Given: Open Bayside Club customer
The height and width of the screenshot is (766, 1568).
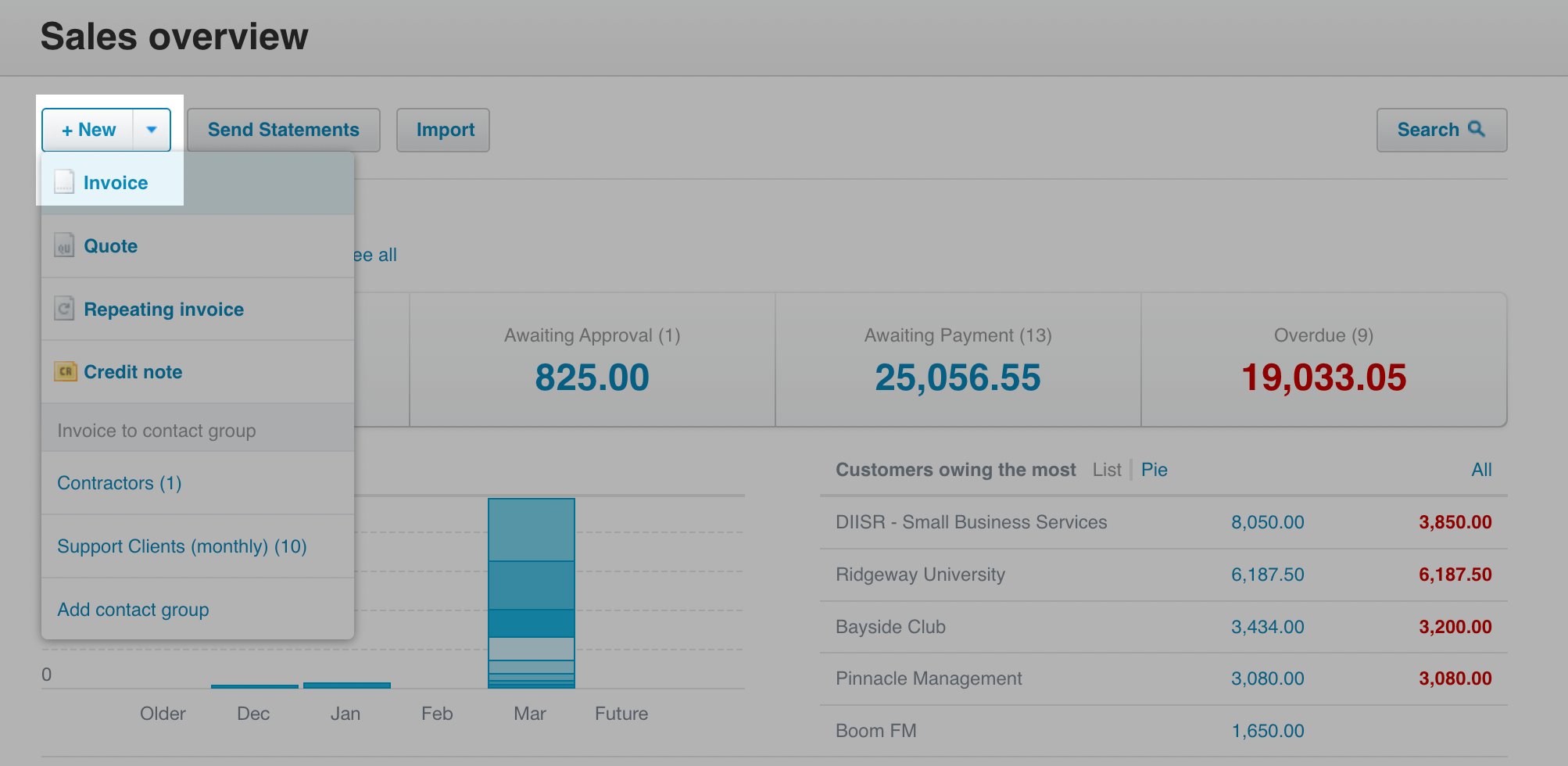Looking at the screenshot, I should (x=890, y=627).
